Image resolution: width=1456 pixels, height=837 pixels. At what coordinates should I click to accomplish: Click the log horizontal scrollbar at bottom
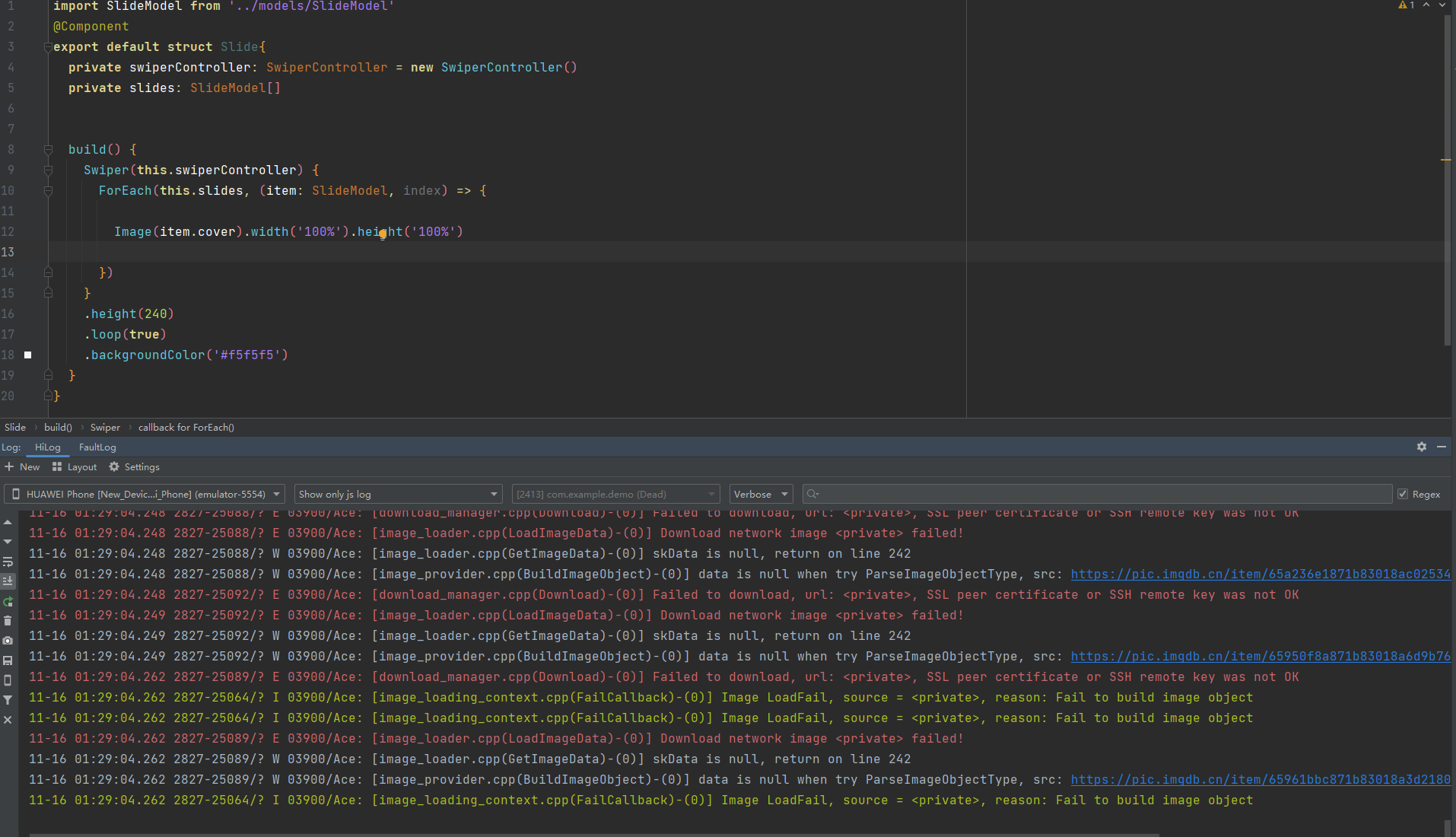593,835
